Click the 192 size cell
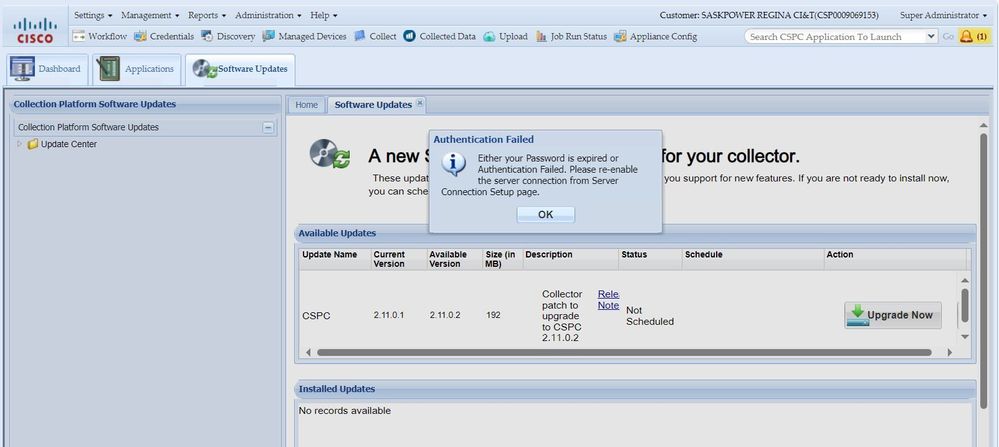This screenshot has width=999, height=447. (x=493, y=315)
